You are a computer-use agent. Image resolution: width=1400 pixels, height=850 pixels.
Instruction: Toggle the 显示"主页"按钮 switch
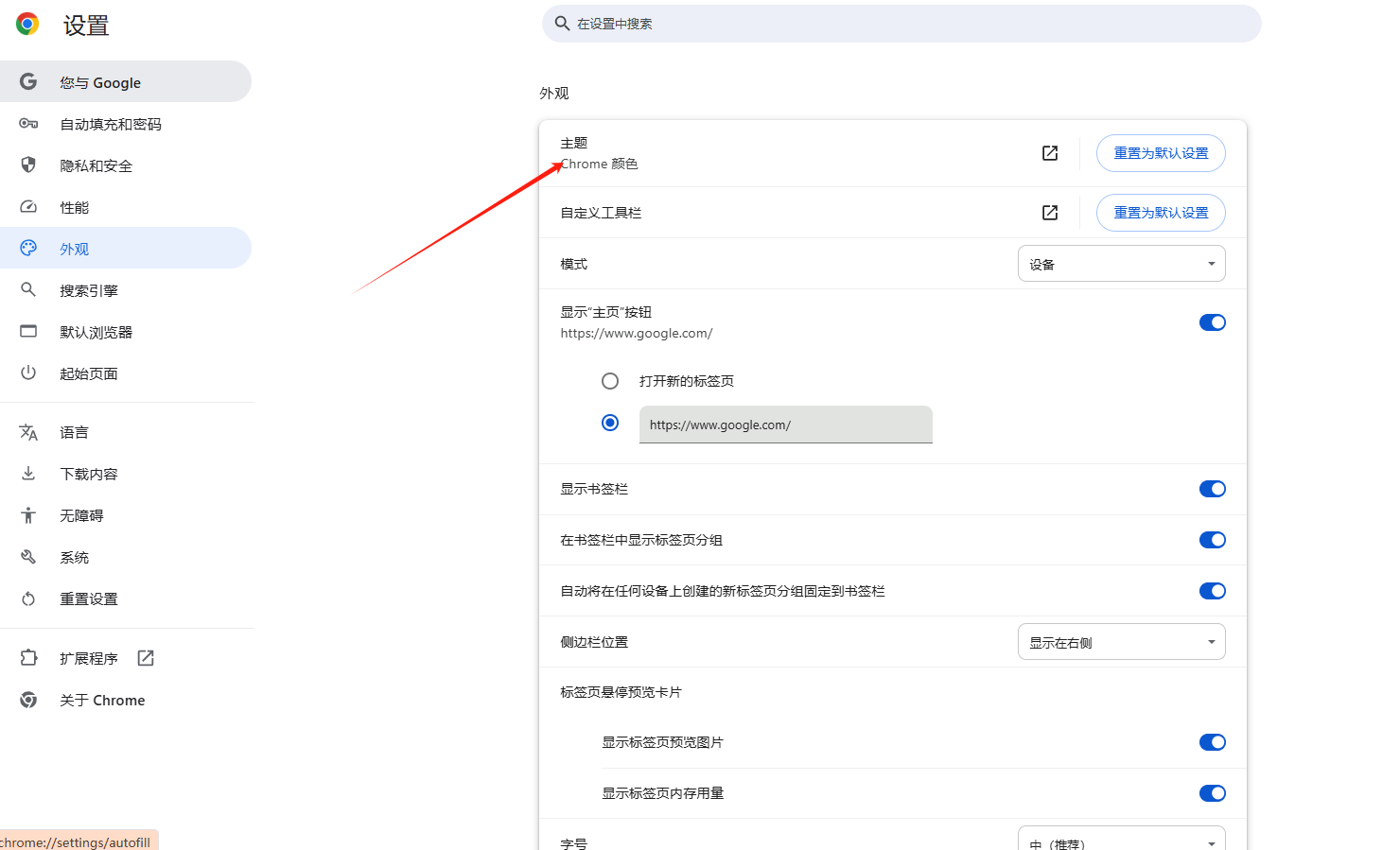pos(1213,322)
